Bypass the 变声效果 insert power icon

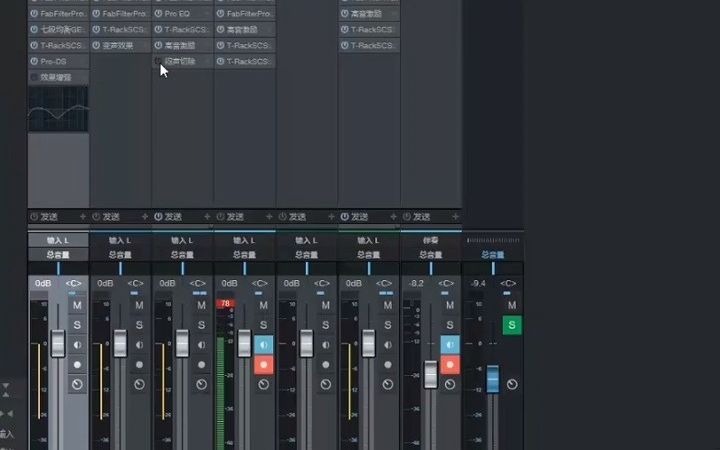coord(96,45)
